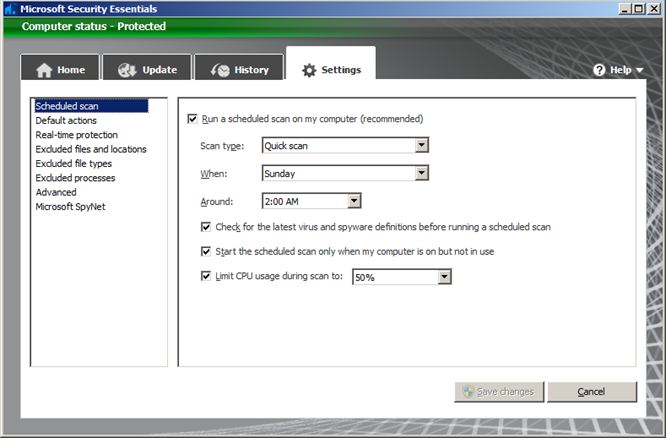Click the Computer status - Protected text
The height and width of the screenshot is (445, 668).
(94, 26)
